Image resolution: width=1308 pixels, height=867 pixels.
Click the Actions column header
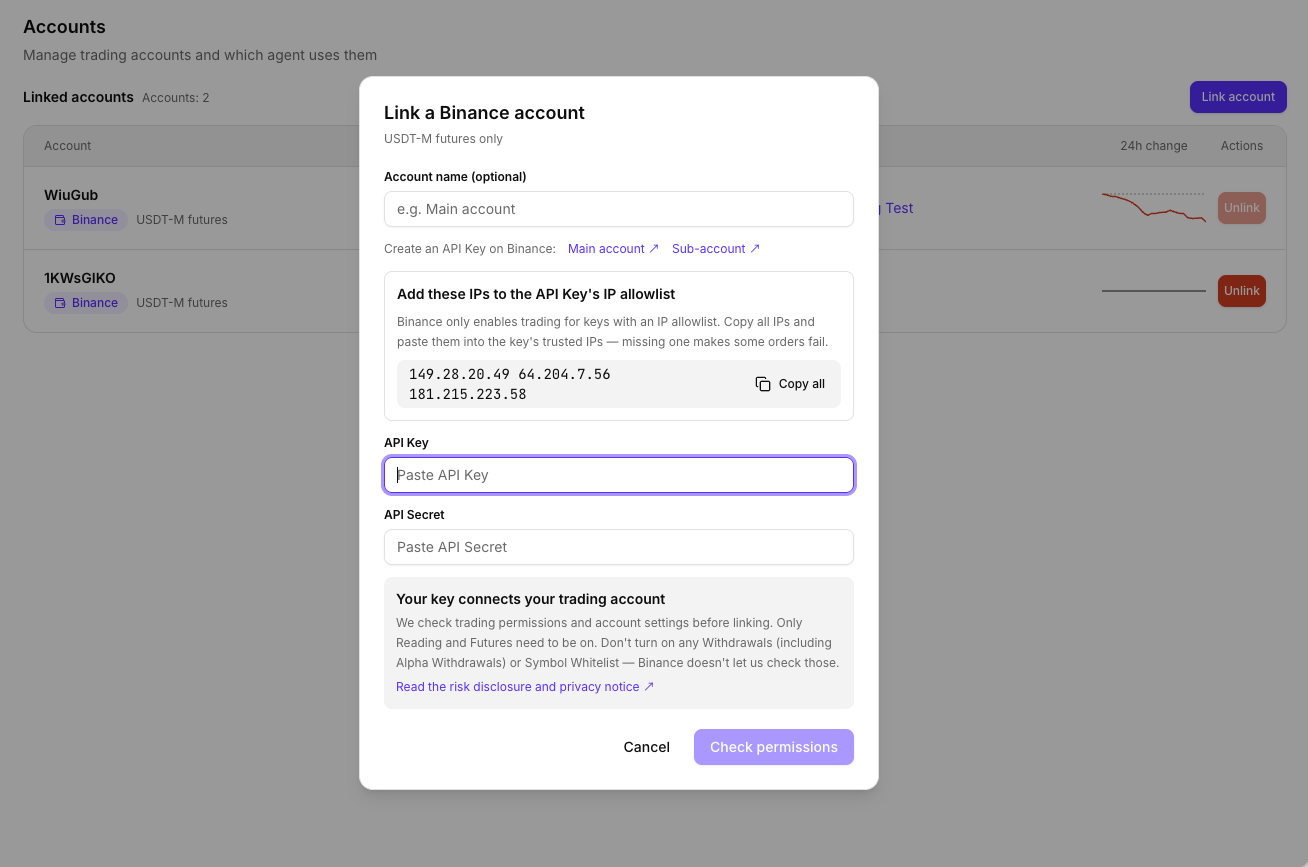pos(1242,146)
